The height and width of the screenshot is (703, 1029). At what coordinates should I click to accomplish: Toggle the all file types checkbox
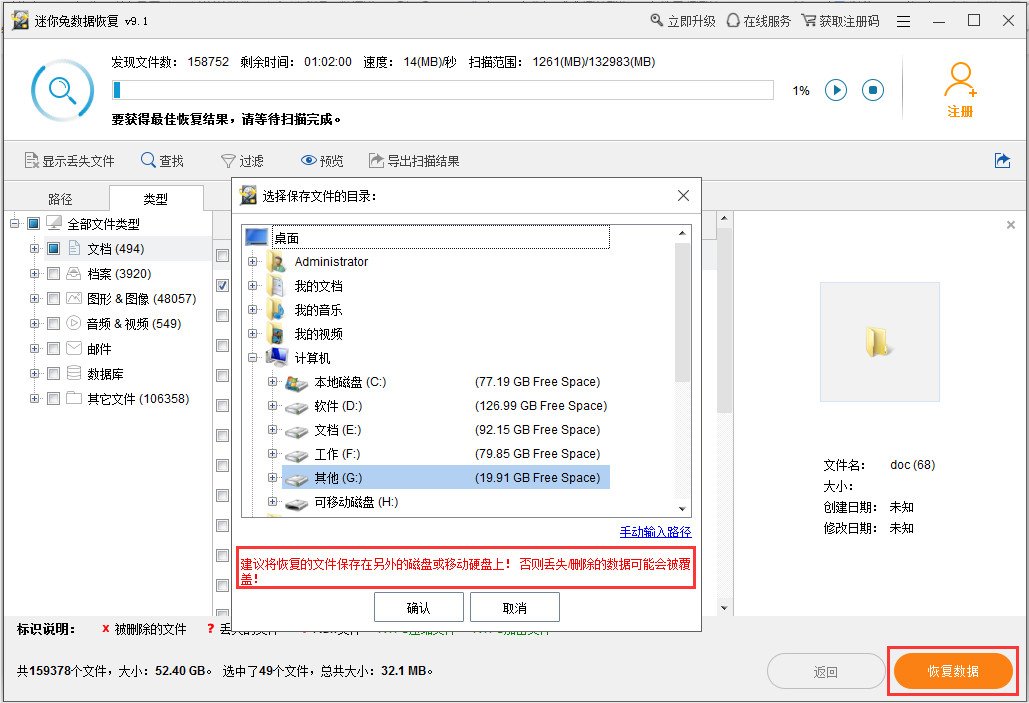[33, 224]
